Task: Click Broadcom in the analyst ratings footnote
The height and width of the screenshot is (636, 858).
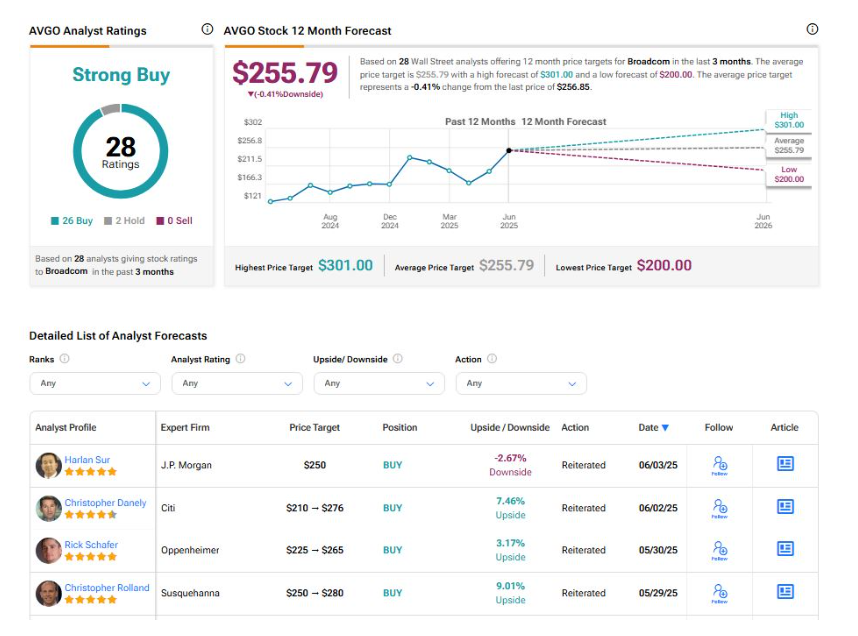Action: click(x=66, y=271)
